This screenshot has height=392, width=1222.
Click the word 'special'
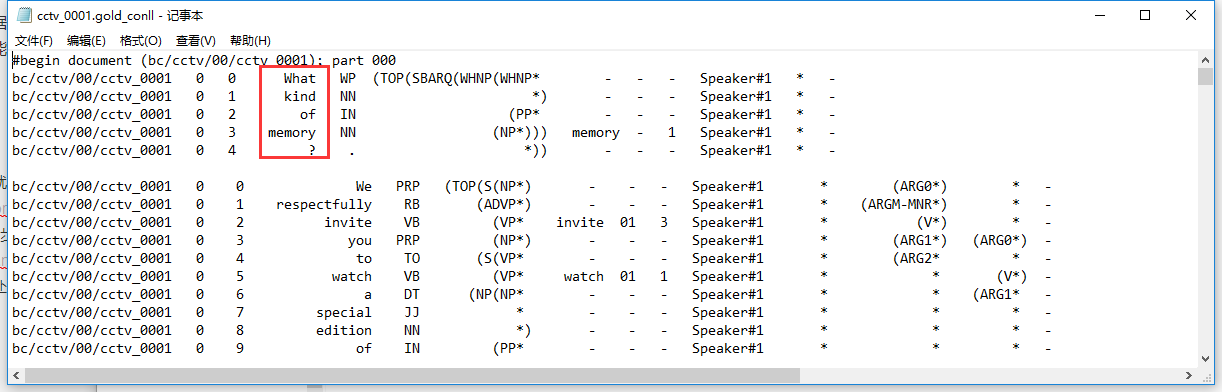[344, 312]
